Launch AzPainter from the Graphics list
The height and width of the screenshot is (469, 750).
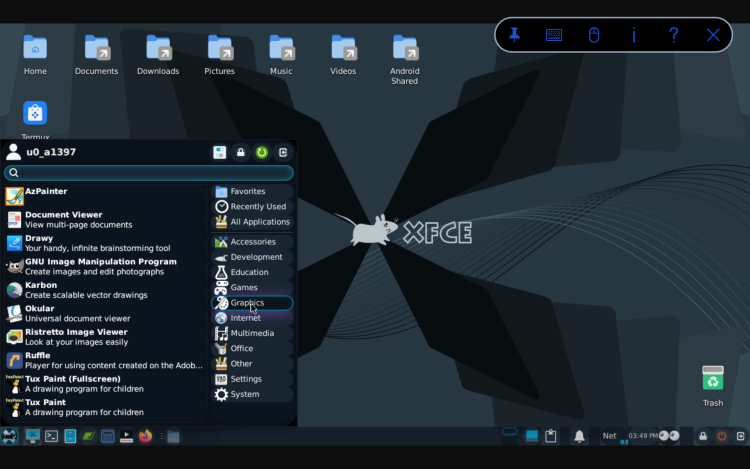[105, 196]
